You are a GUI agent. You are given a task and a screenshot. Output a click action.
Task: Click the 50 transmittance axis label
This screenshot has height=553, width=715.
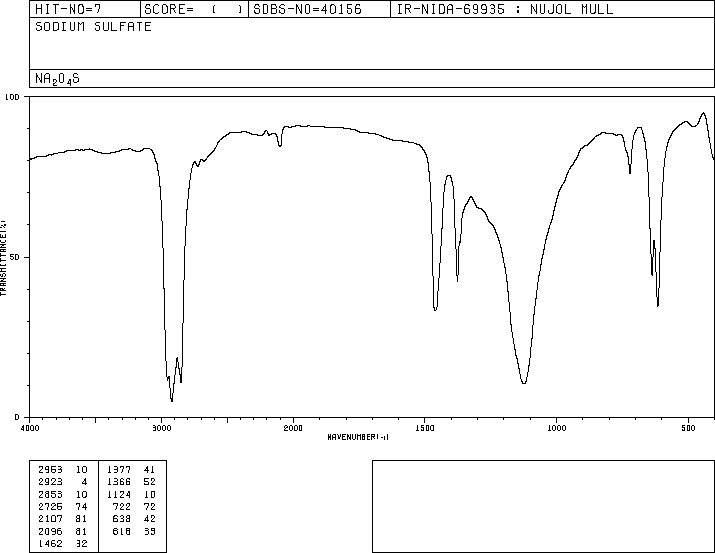click(x=15, y=257)
